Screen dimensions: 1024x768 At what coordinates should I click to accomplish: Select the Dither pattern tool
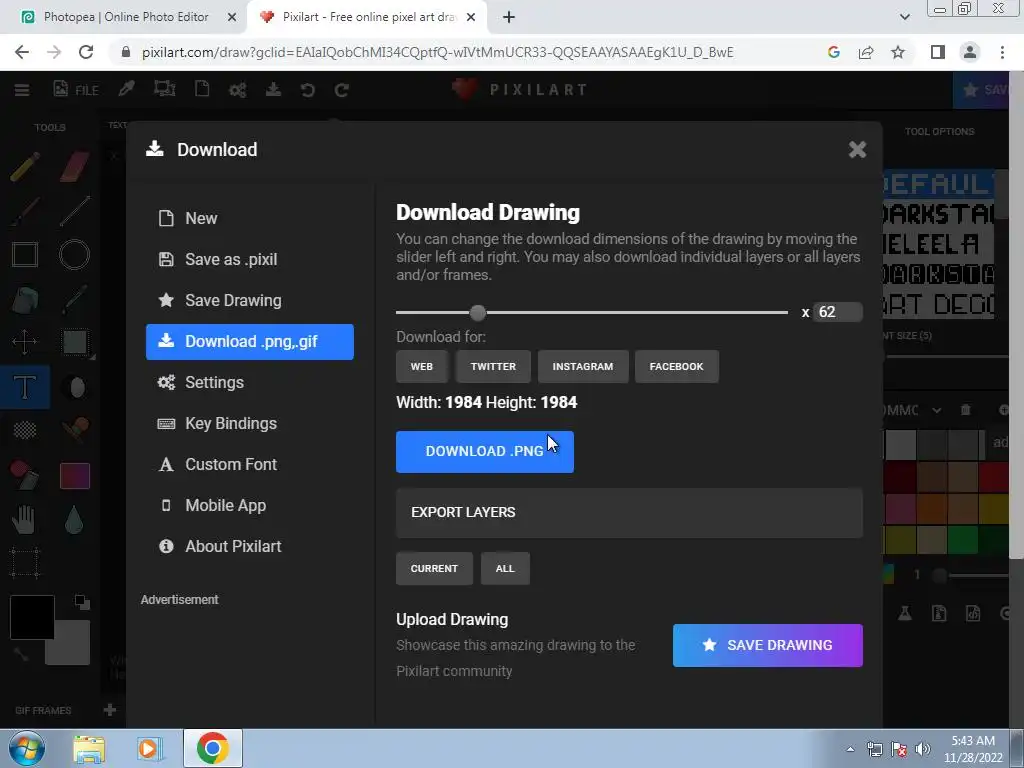[x=25, y=430]
